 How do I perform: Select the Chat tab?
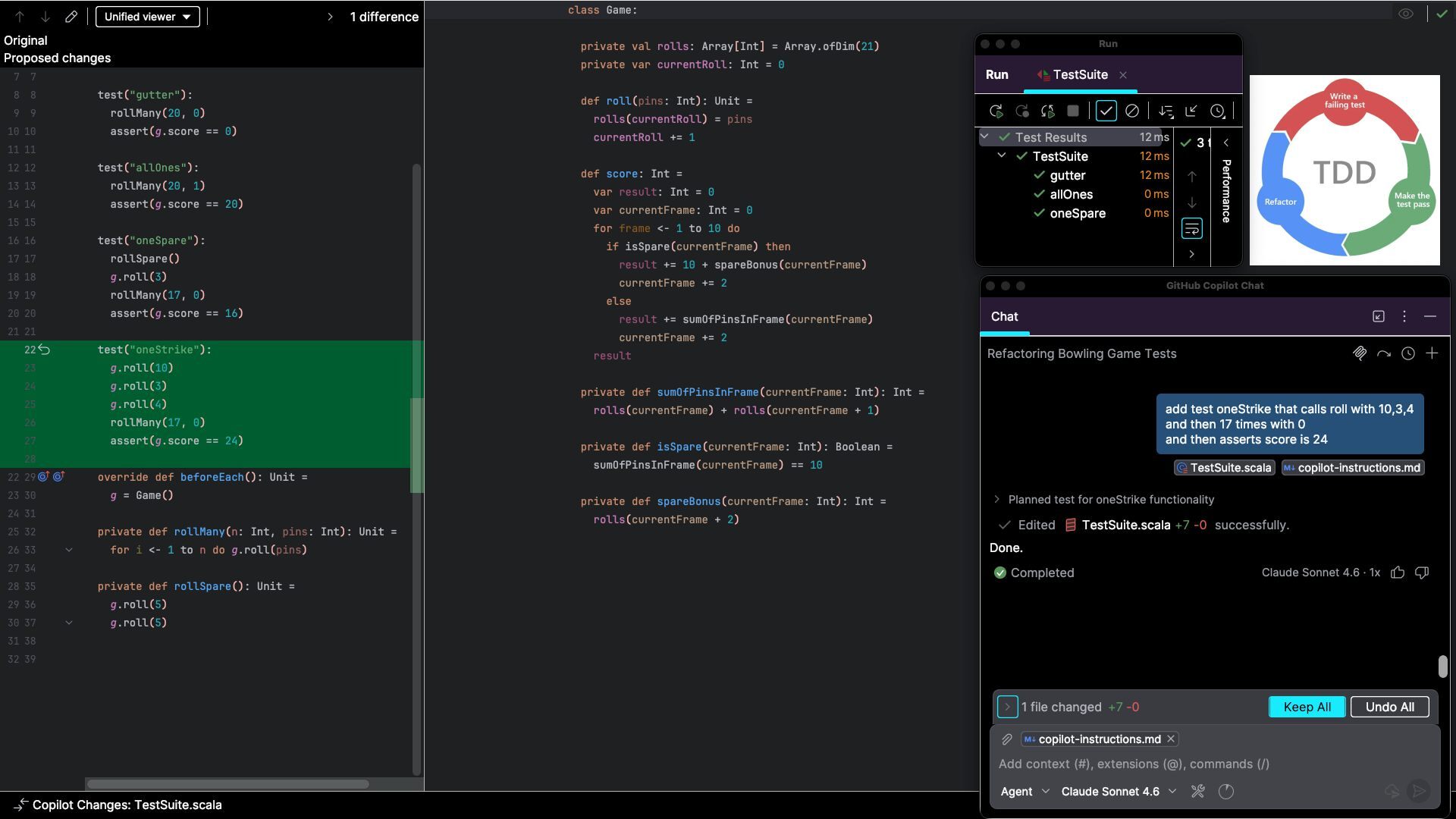tap(1004, 317)
